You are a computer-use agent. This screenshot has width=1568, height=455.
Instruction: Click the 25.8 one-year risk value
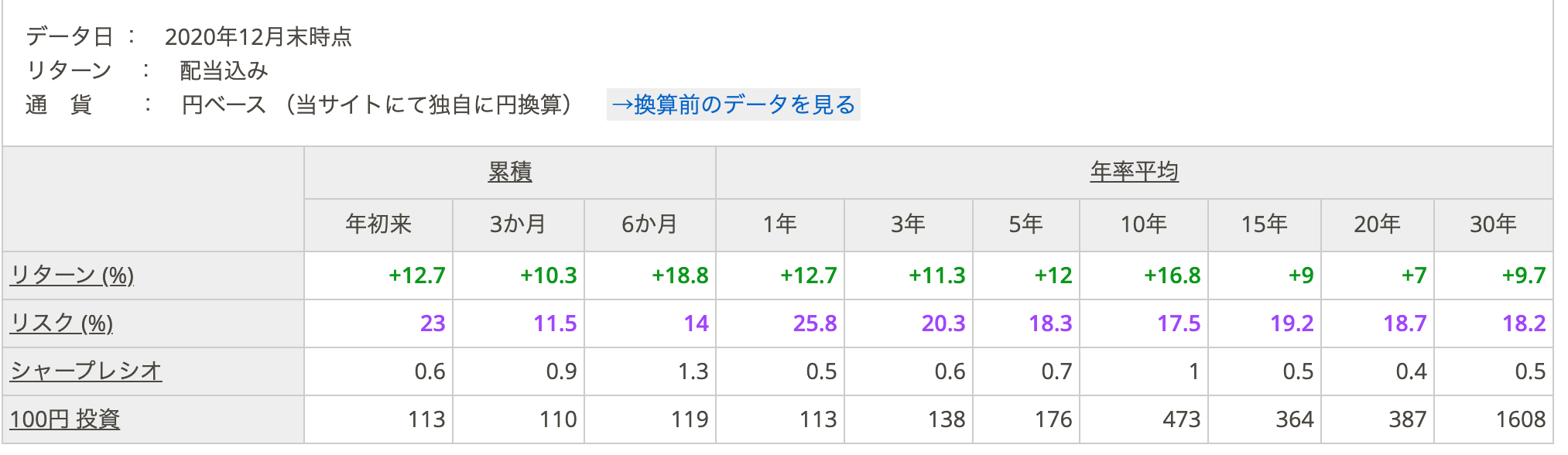tap(814, 323)
